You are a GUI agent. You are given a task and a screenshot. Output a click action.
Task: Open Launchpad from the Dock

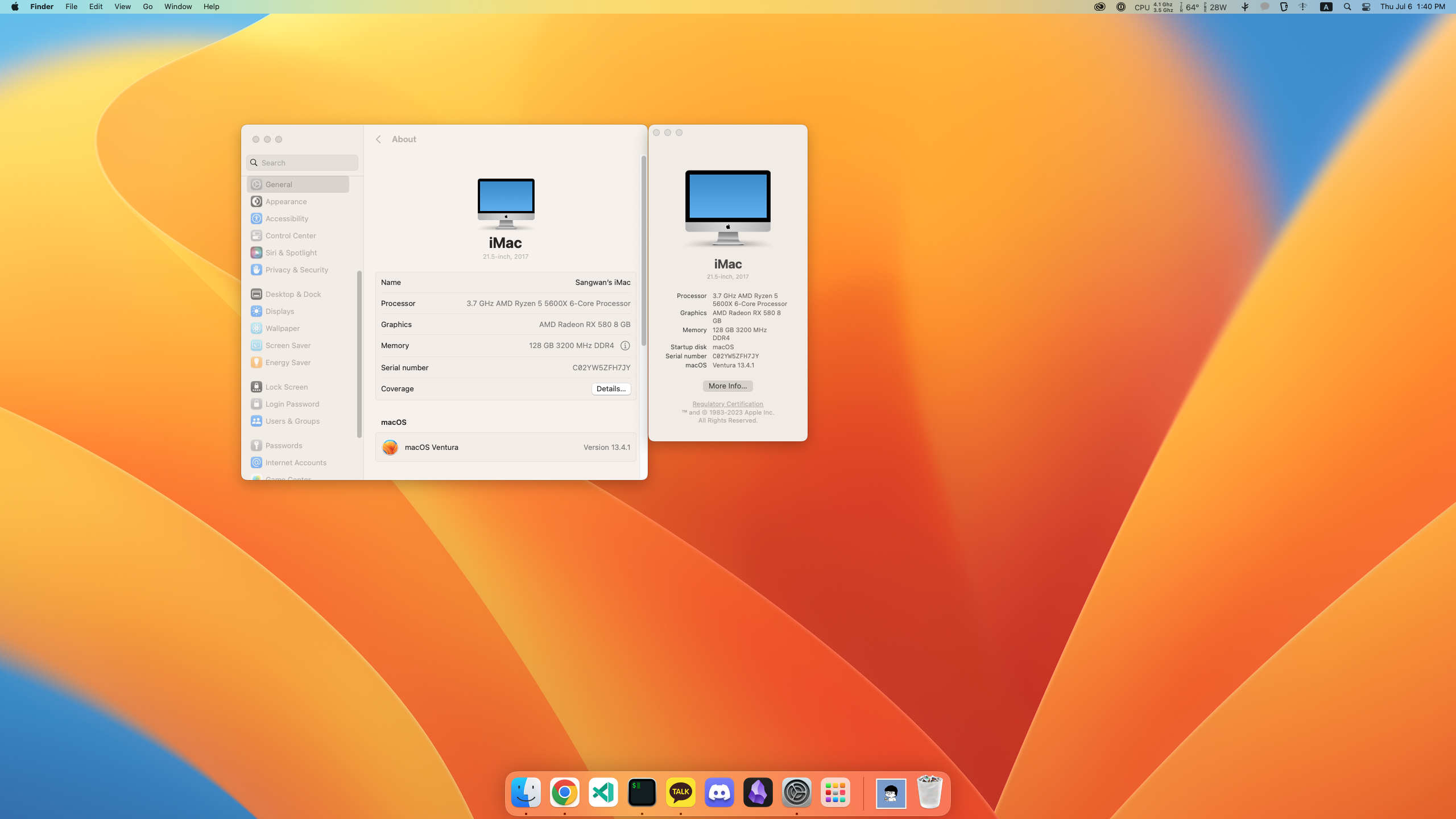[x=835, y=792]
